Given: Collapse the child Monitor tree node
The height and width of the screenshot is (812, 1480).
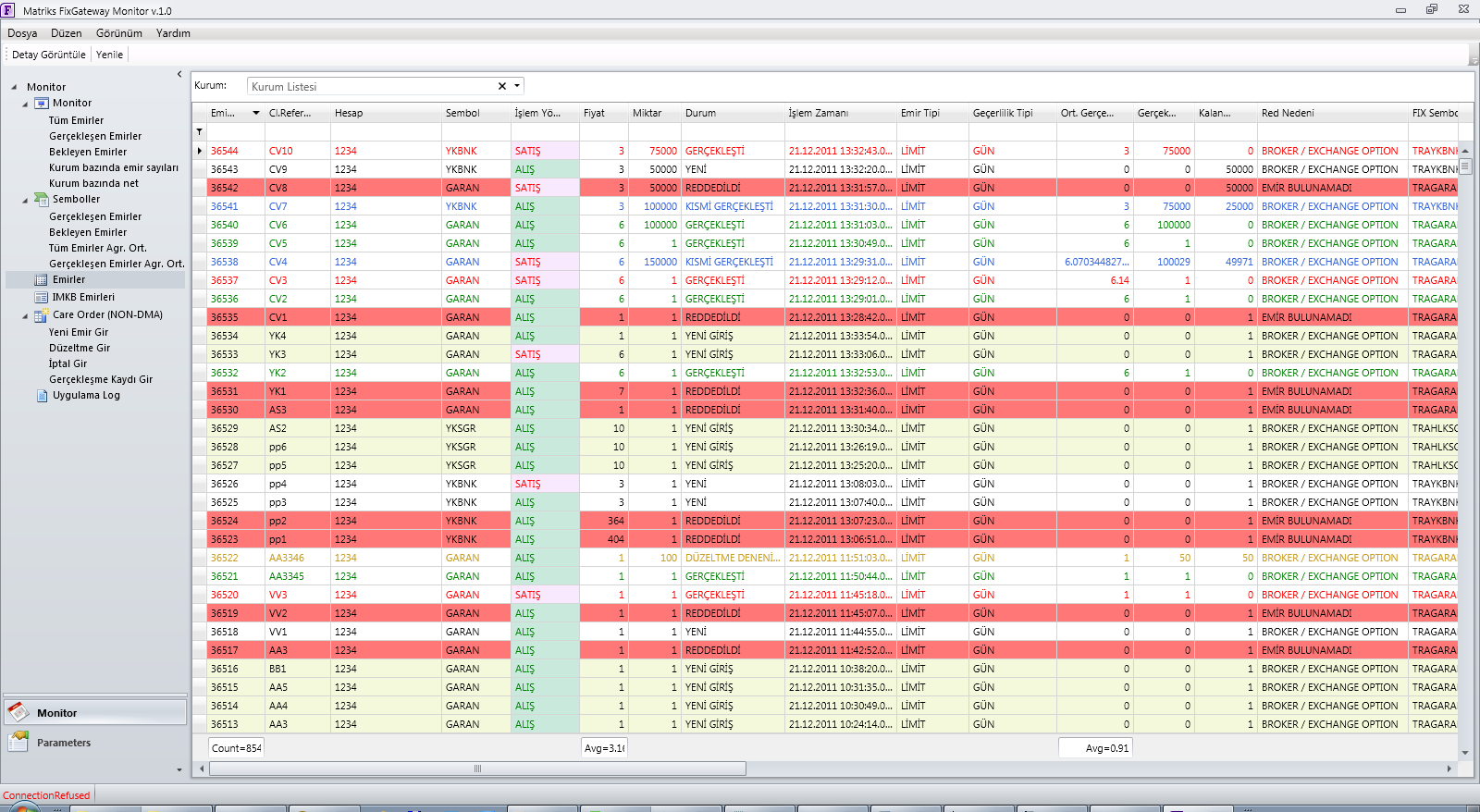Looking at the screenshot, I should [25, 105].
